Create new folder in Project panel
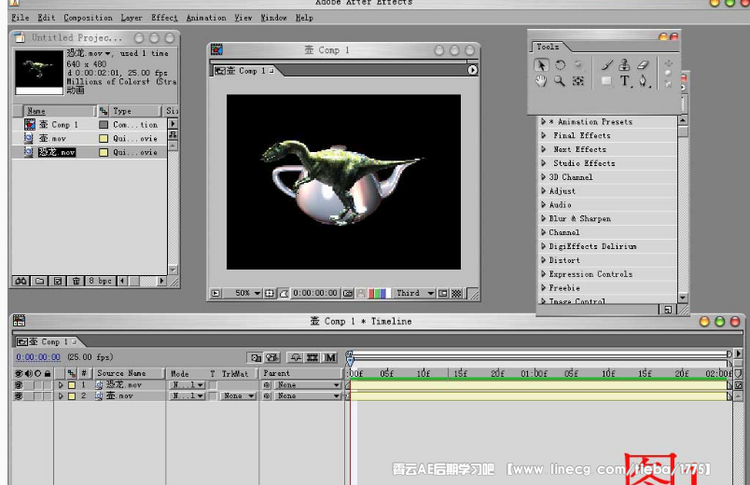 (x=40, y=281)
